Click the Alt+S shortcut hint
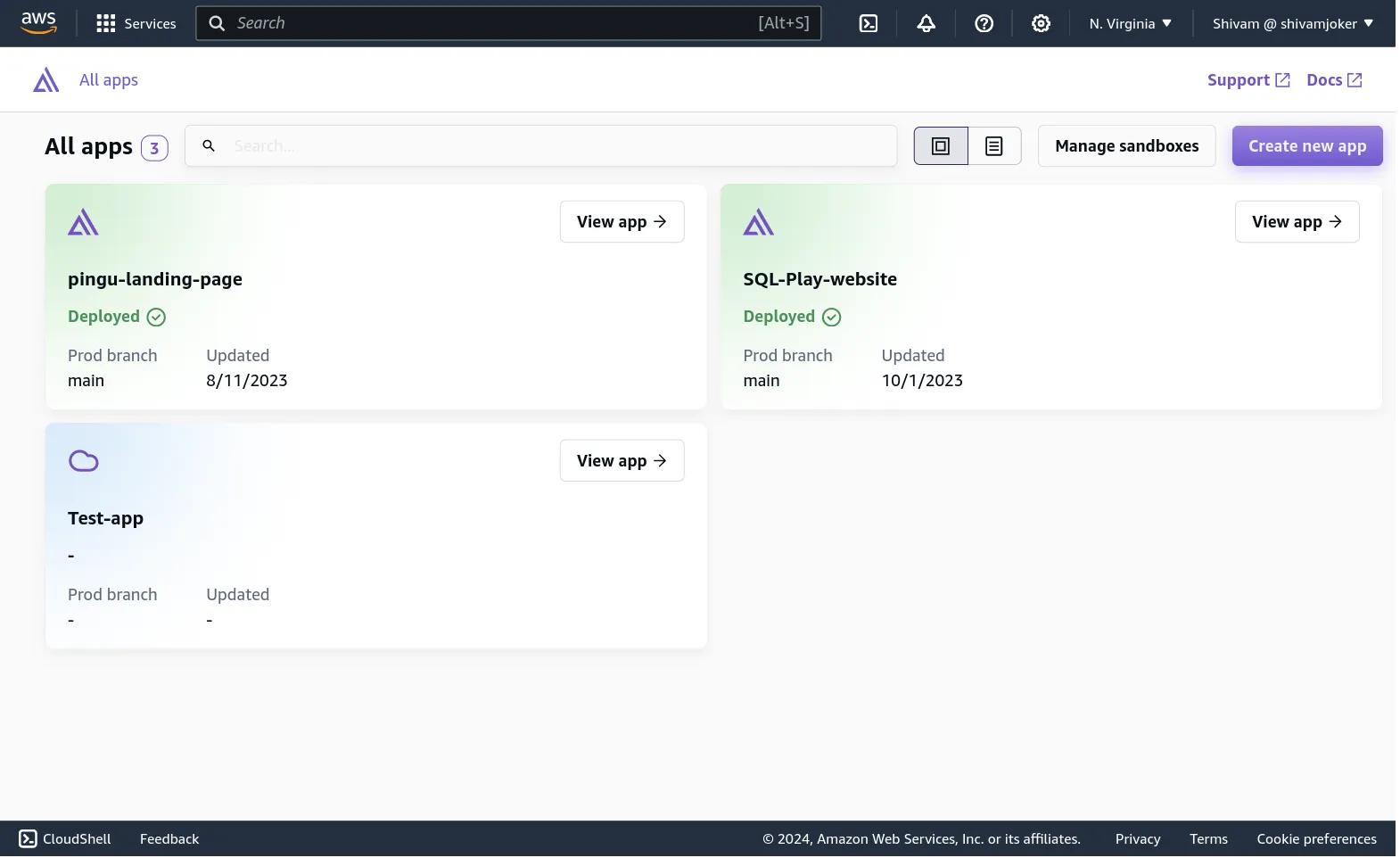 point(784,23)
